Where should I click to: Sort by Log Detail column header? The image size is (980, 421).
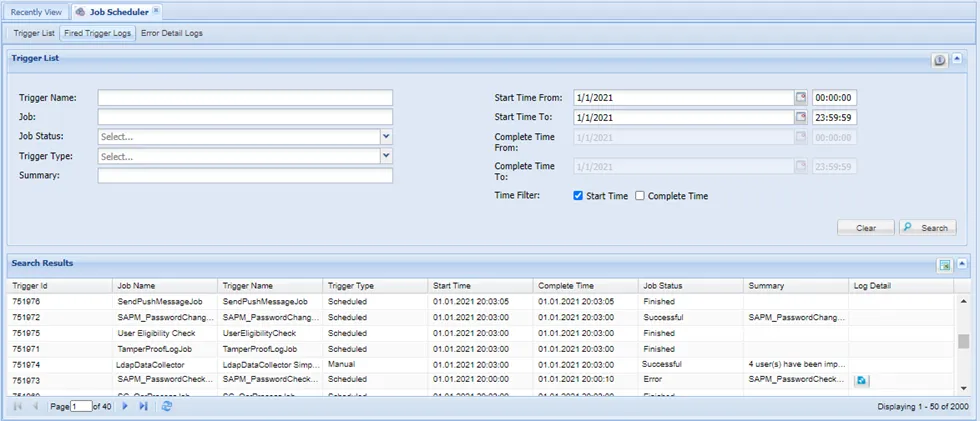(901, 286)
